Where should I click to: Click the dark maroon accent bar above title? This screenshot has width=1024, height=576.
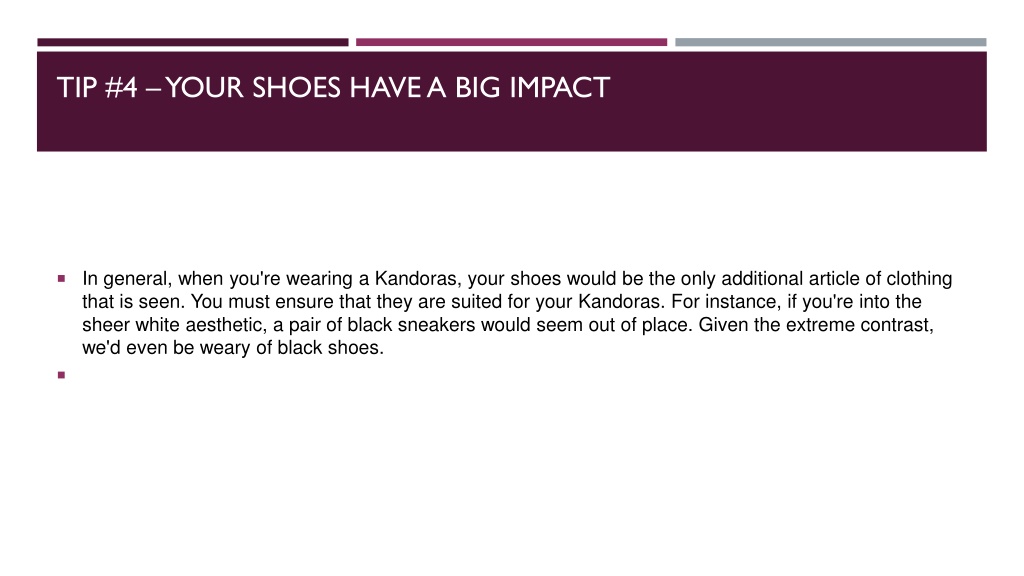193,42
